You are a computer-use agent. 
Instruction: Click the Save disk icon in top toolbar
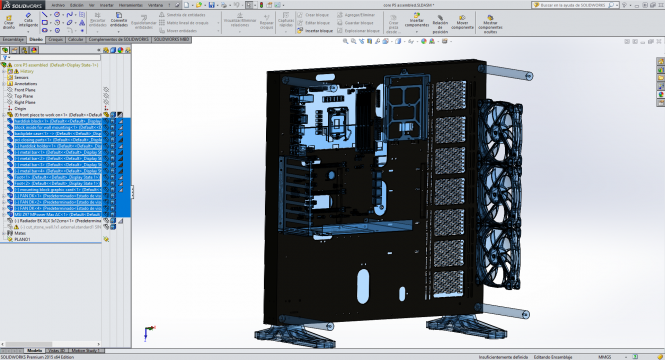tap(211, 5)
